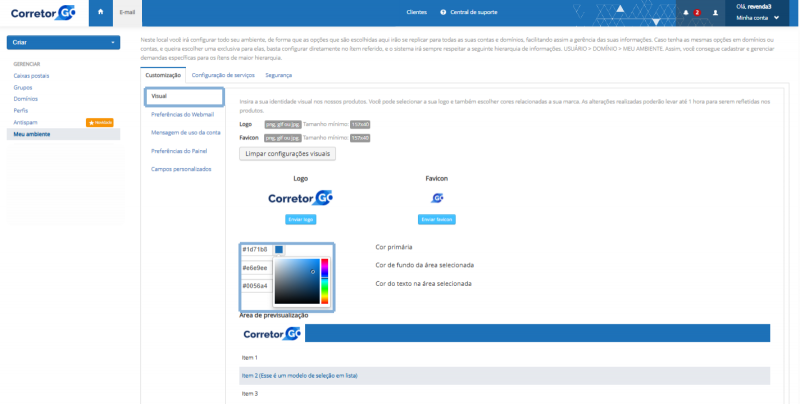Click the 'Cor primária' label
The image size is (800, 404).
pos(394,247)
